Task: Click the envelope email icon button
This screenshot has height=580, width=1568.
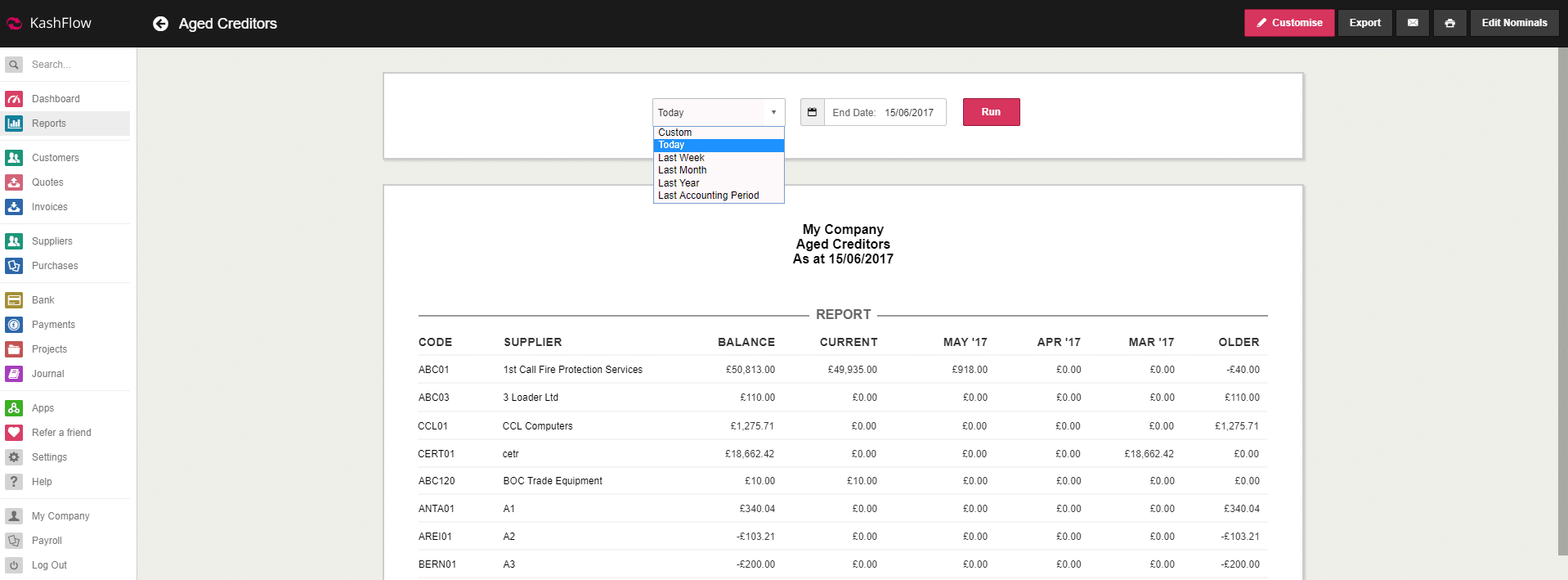Action: [1413, 23]
